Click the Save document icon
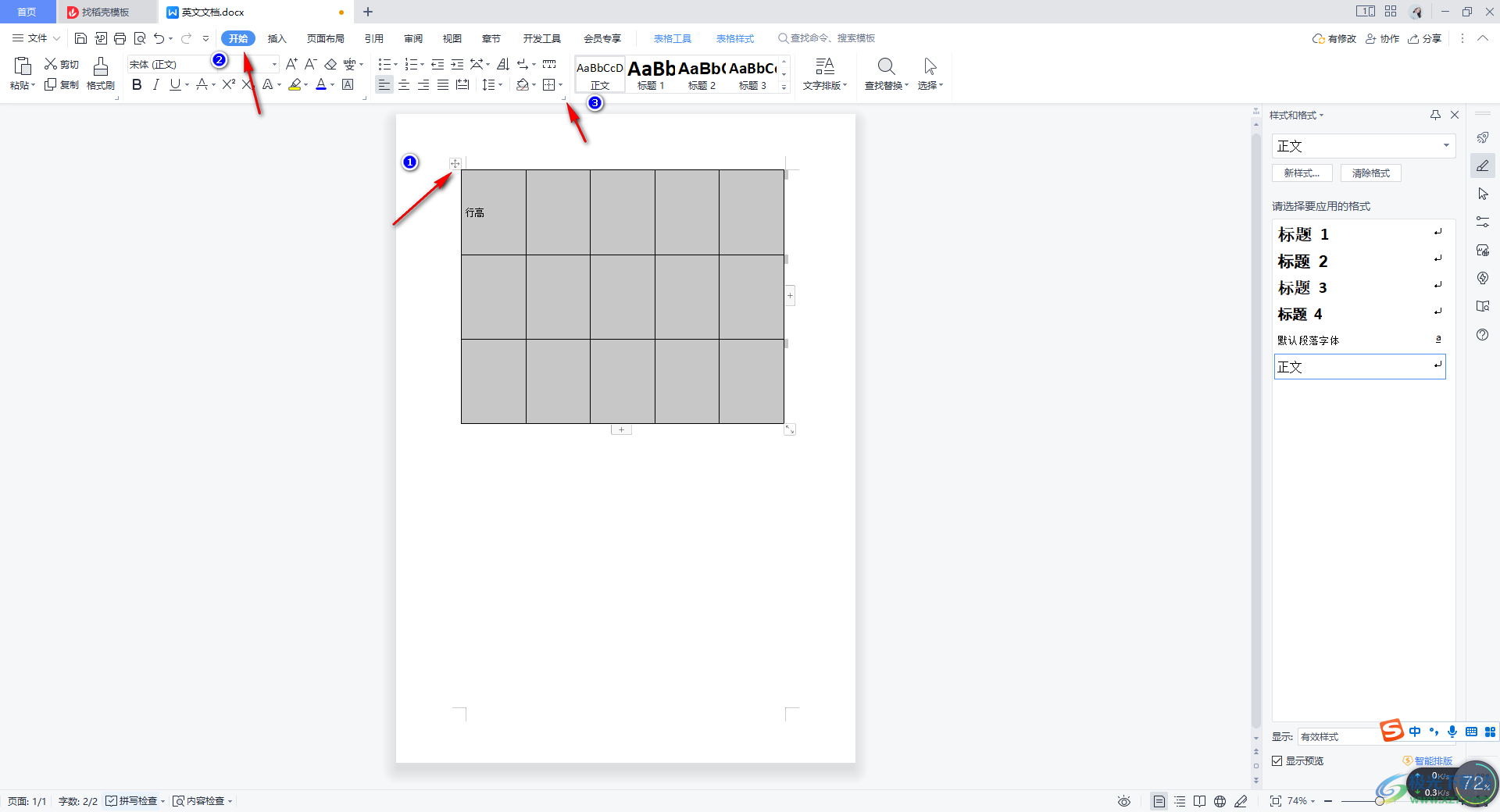The width and height of the screenshot is (1500, 812). point(80,38)
